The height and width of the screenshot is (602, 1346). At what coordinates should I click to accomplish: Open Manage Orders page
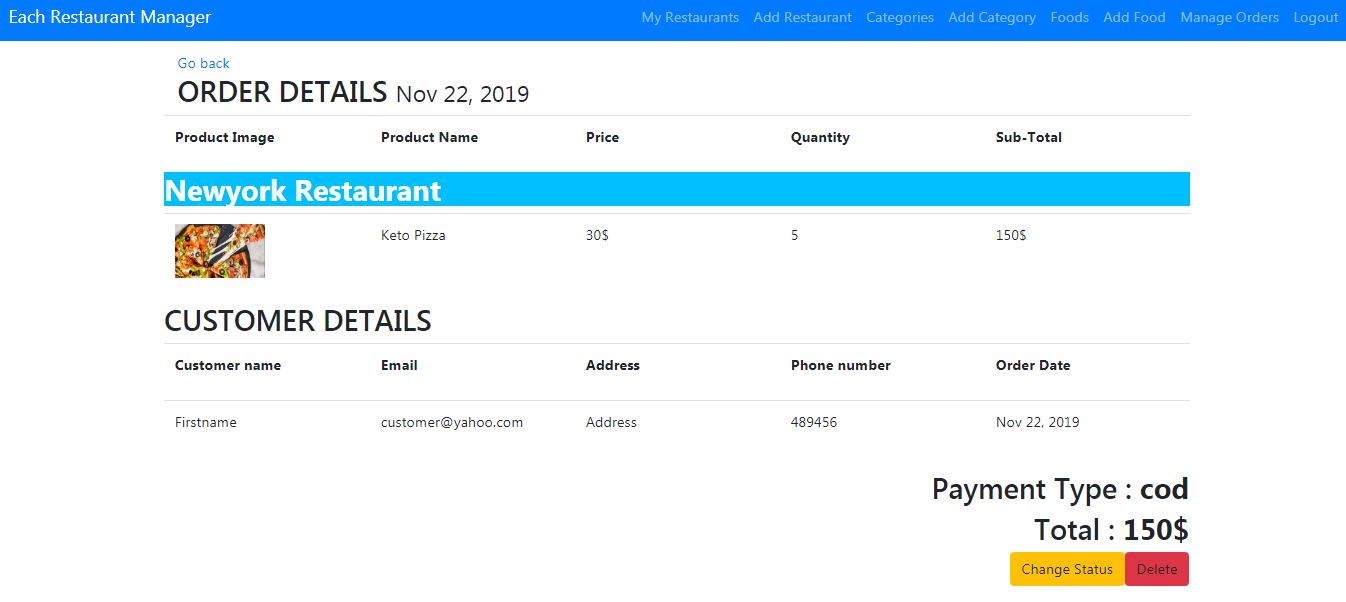click(1229, 17)
